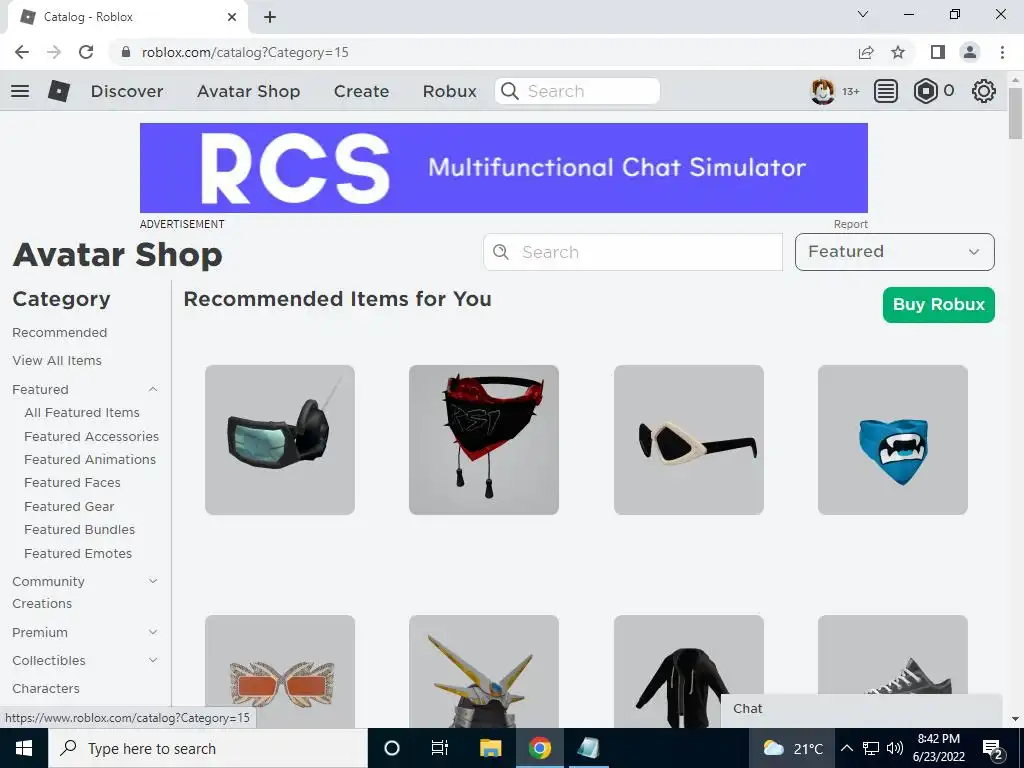The image size is (1024, 768).
Task: Select Featured Gear
Action: 69,507
